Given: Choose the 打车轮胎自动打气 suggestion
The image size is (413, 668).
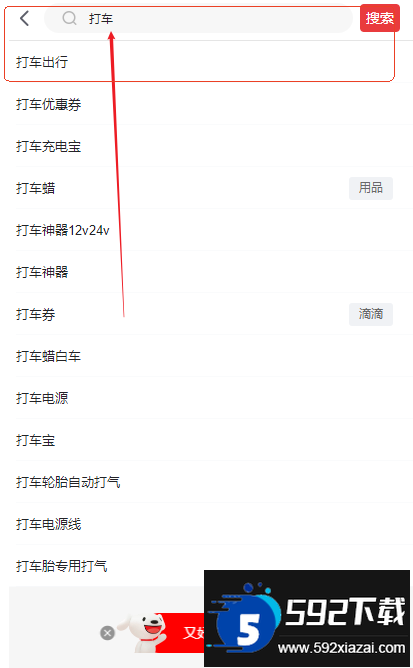Looking at the screenshot, I should 207,482.
